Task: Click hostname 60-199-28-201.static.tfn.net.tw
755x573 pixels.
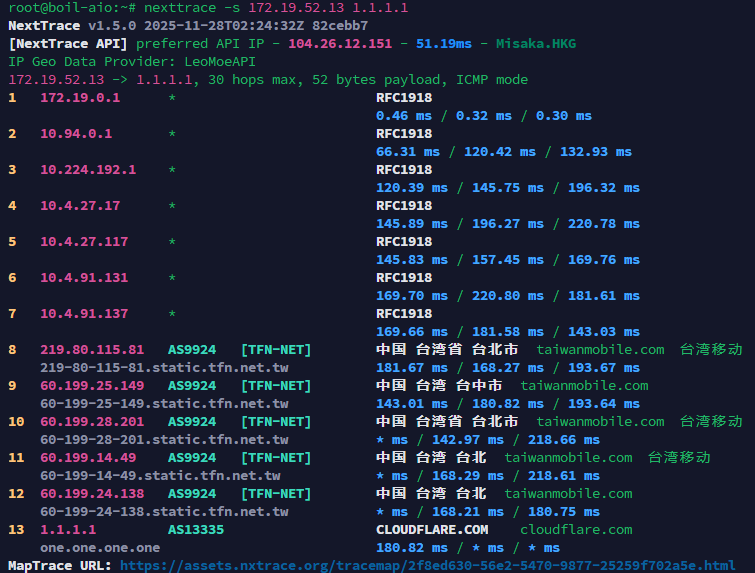Action: (164, 440)
